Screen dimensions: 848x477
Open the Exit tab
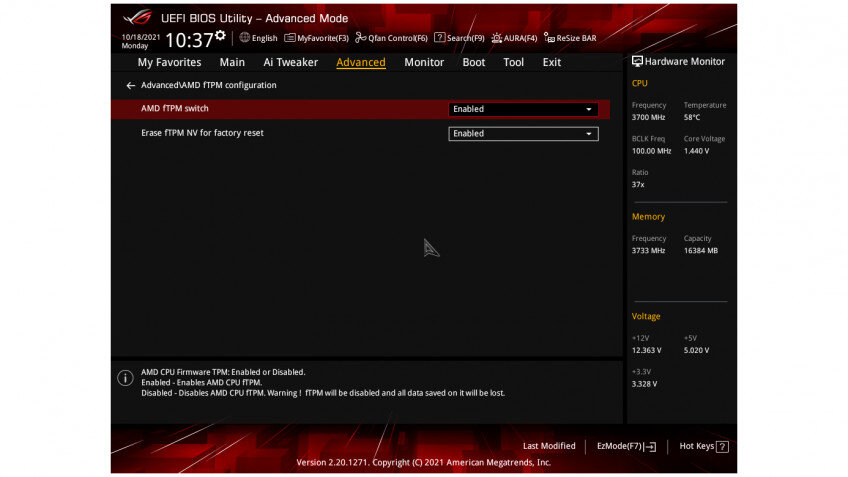pos(552,62)
